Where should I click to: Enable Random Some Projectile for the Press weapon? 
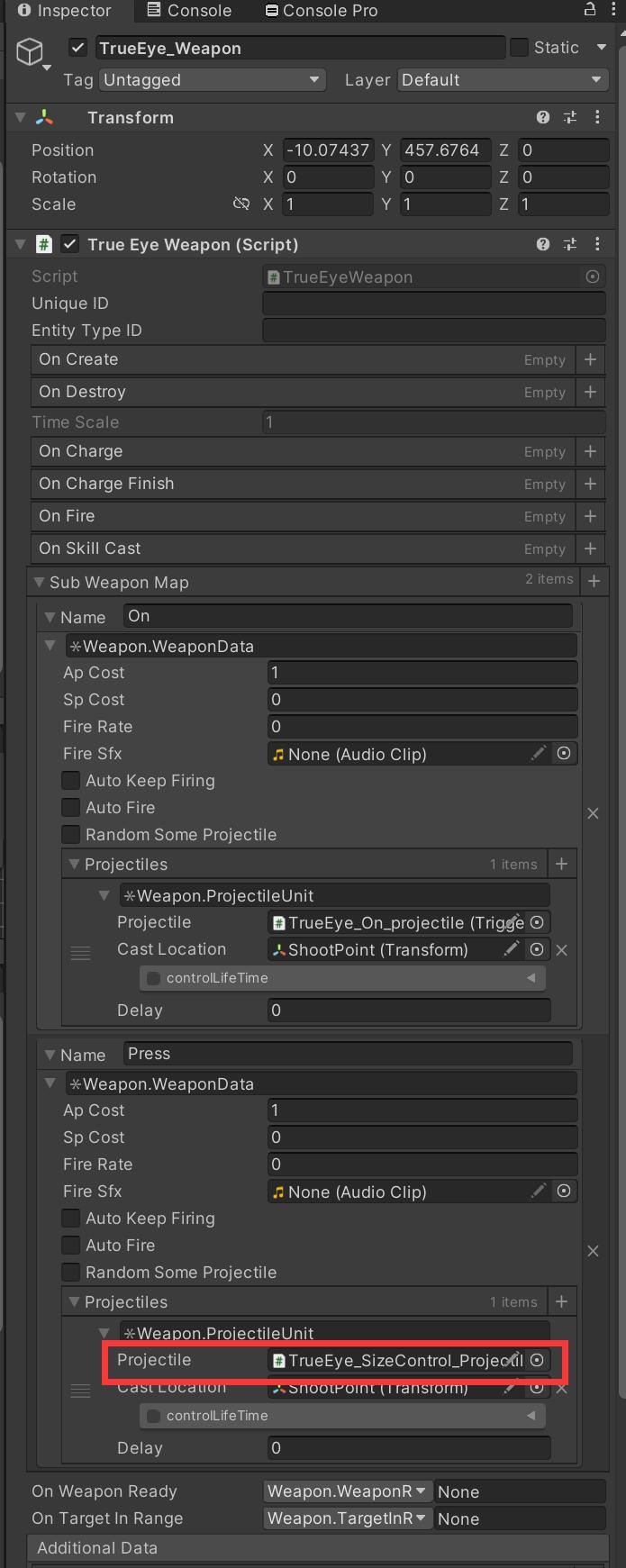coord(70,1273)
